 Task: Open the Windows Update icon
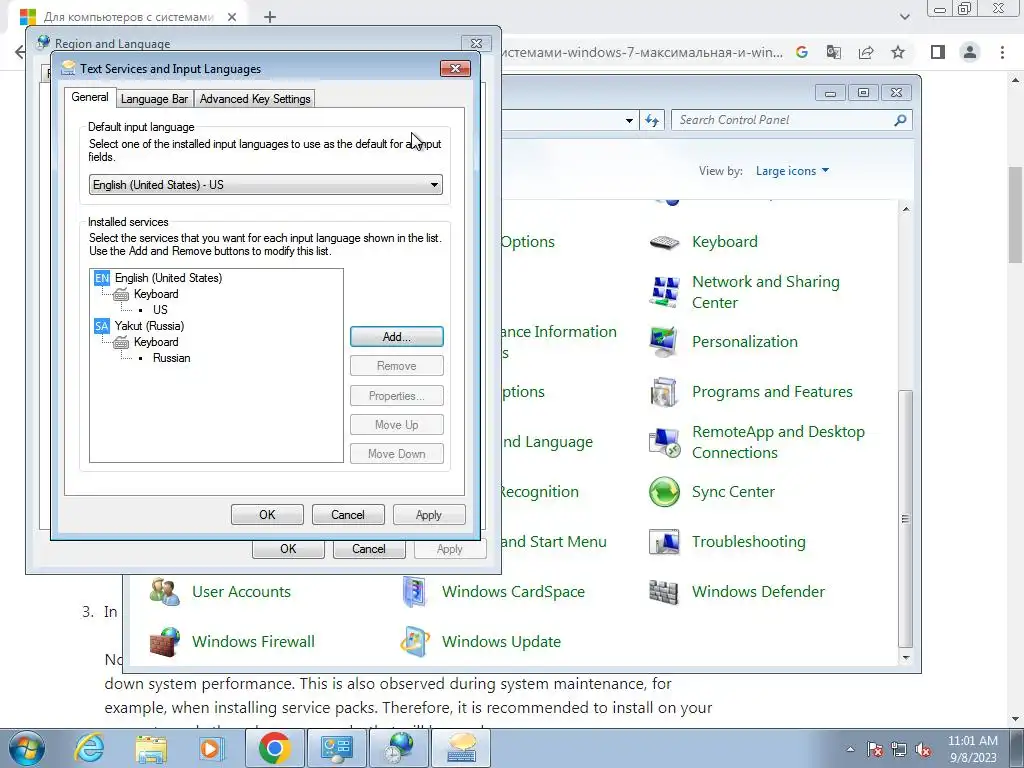415,642
